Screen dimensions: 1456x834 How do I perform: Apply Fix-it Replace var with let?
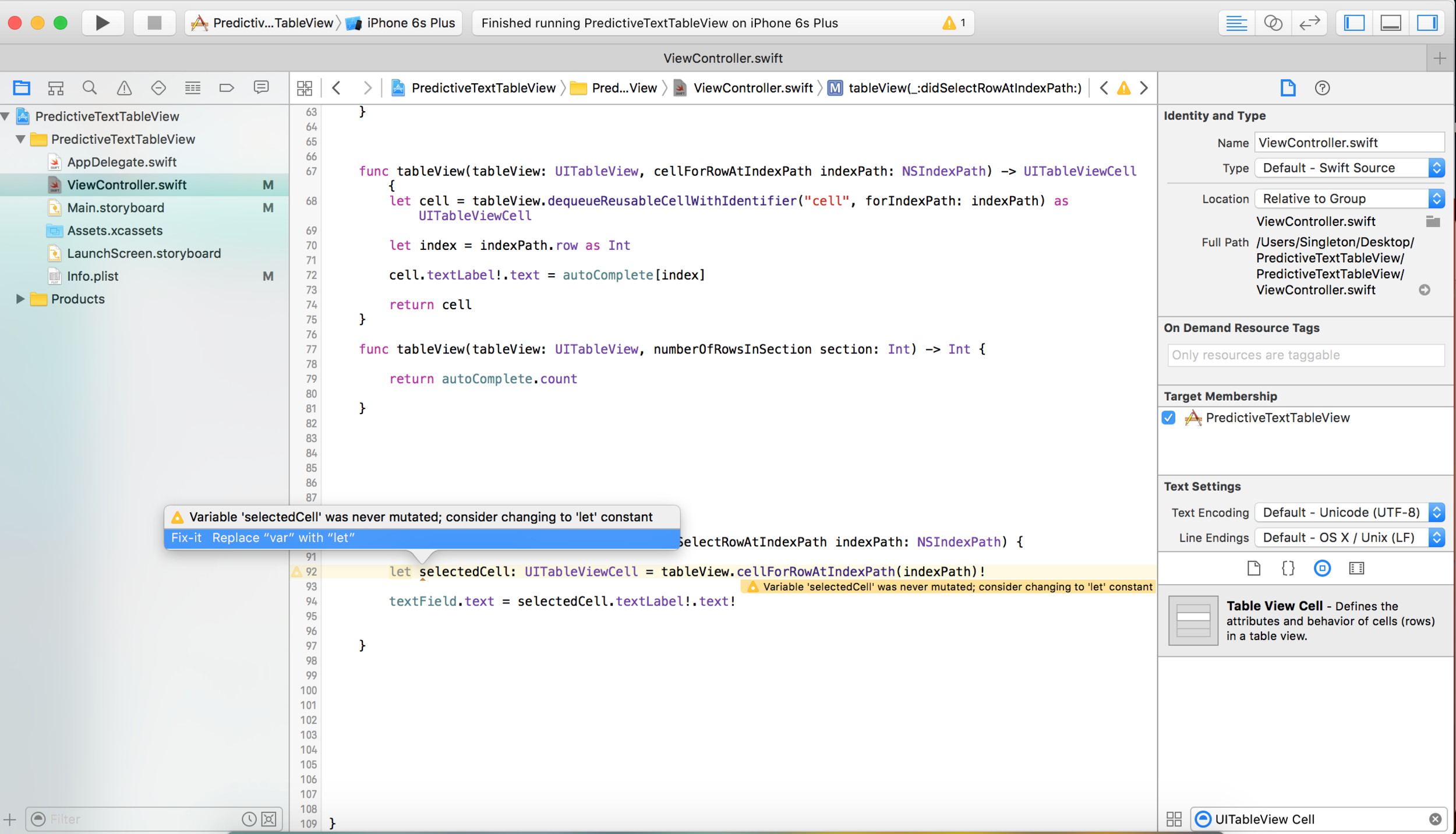coord(422,538)
